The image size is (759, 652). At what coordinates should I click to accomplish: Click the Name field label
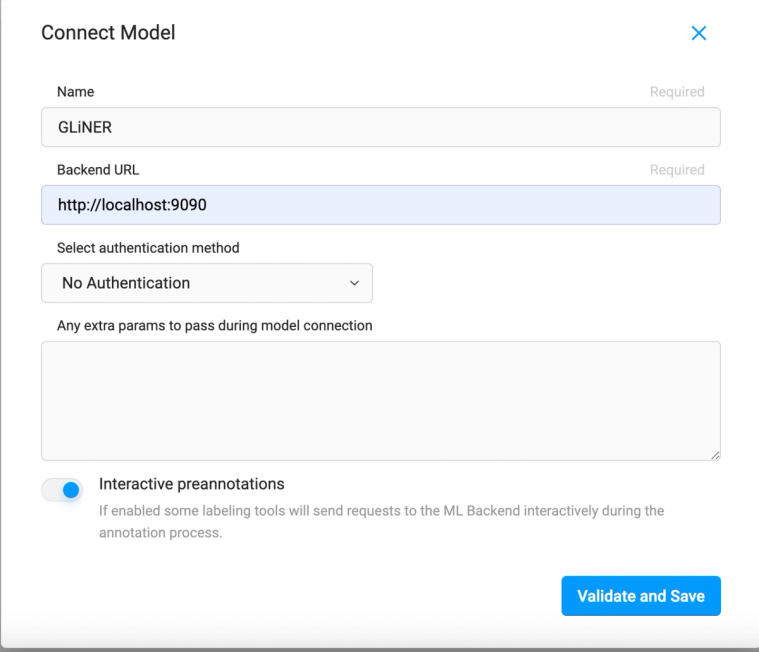pyautogui.click(x=75, y=92)
